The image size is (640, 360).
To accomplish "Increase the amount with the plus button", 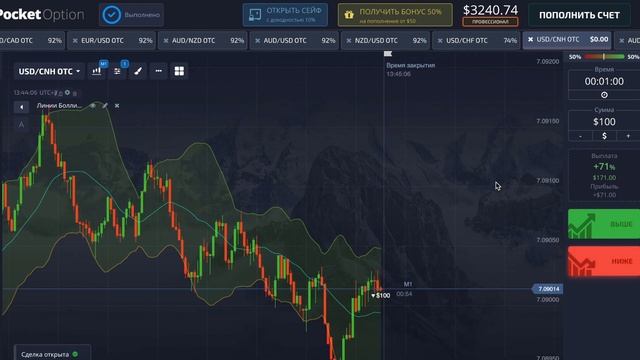I will [628, 136].
